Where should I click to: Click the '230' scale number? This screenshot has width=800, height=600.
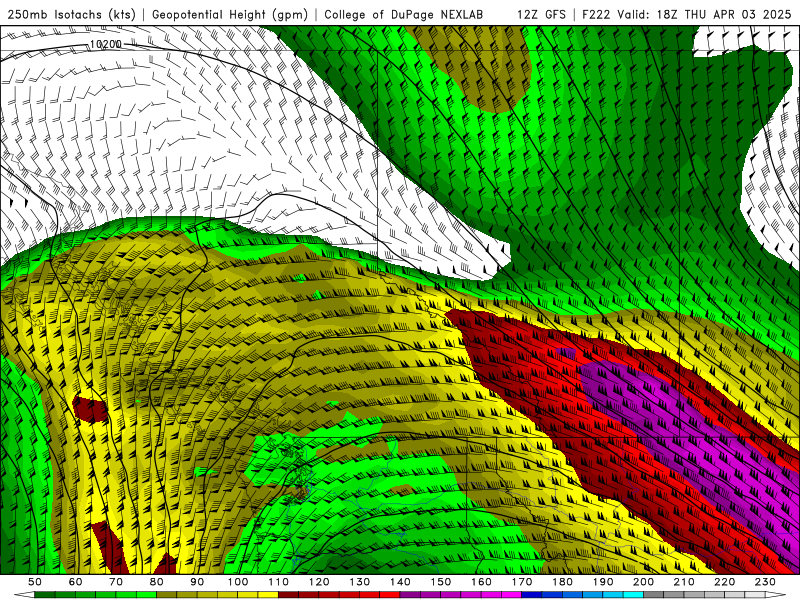coord(765,582)
